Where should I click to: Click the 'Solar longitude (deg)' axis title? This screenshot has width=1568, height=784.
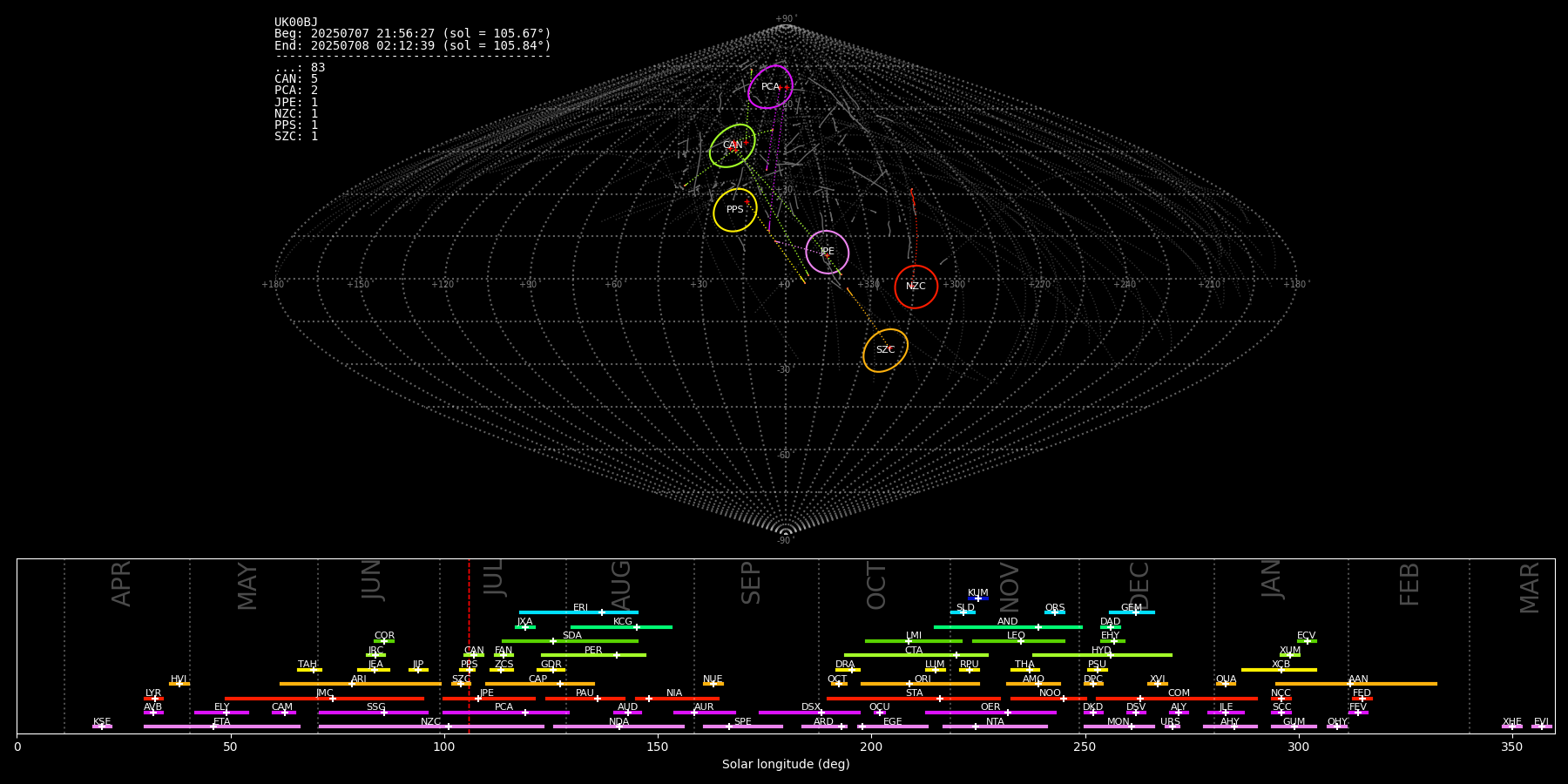click(786, 765)
